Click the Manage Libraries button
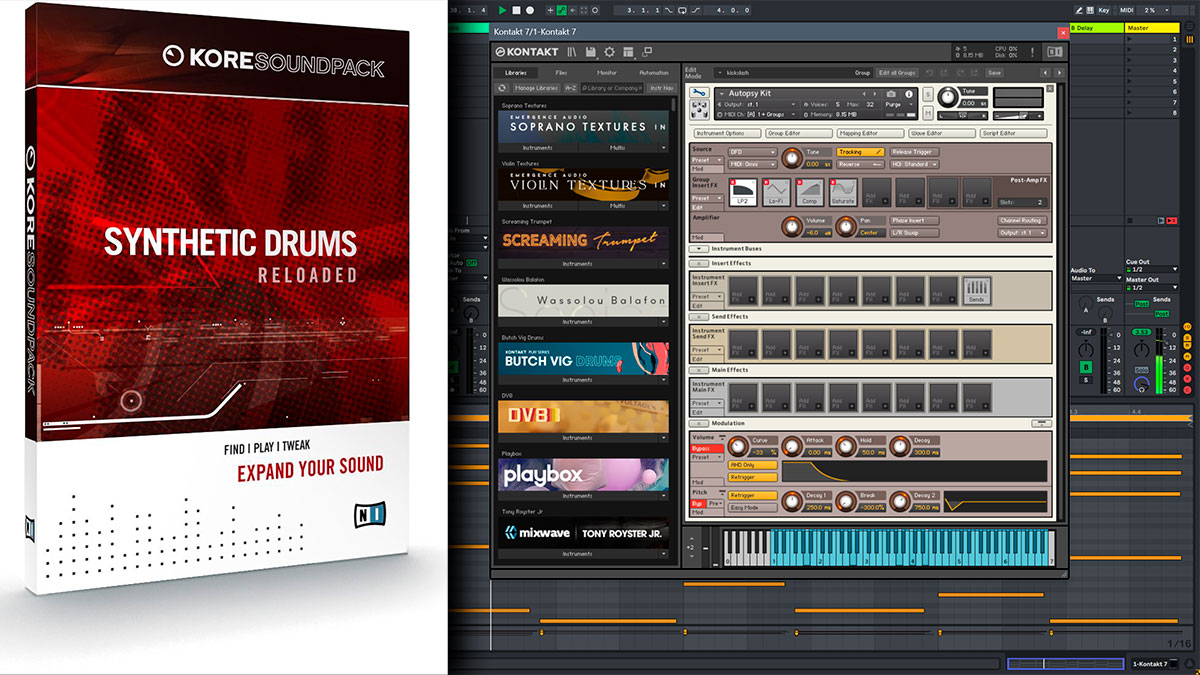 pyautogui.click(x=538, y=88)
